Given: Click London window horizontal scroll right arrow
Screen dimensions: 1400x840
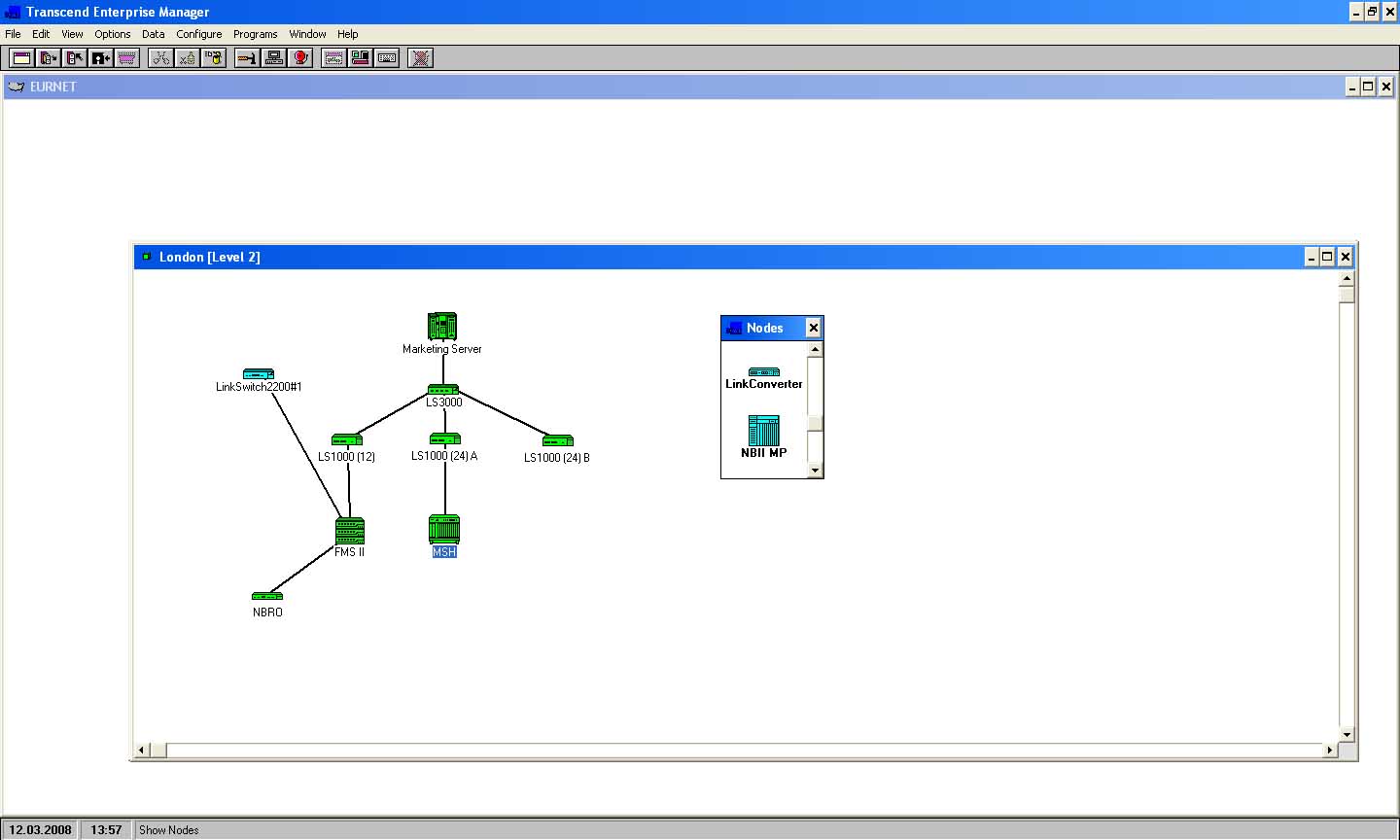Looking at the screenshot, I should [x=1331, y=750].
